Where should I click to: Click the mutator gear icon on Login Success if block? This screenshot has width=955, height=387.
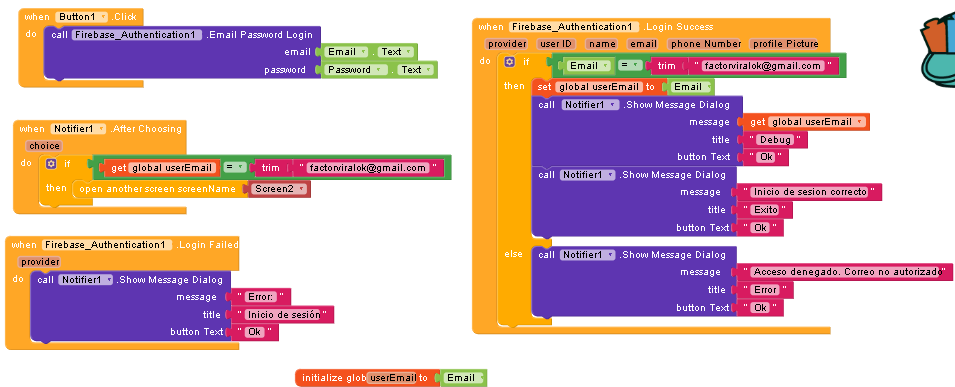click(x=509, y=62)
